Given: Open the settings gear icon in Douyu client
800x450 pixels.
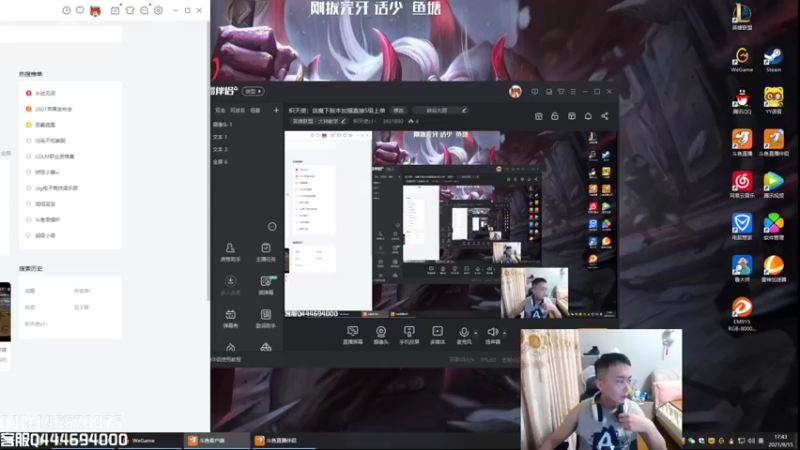Looking at the screenshot, I should tap(159, 10).
